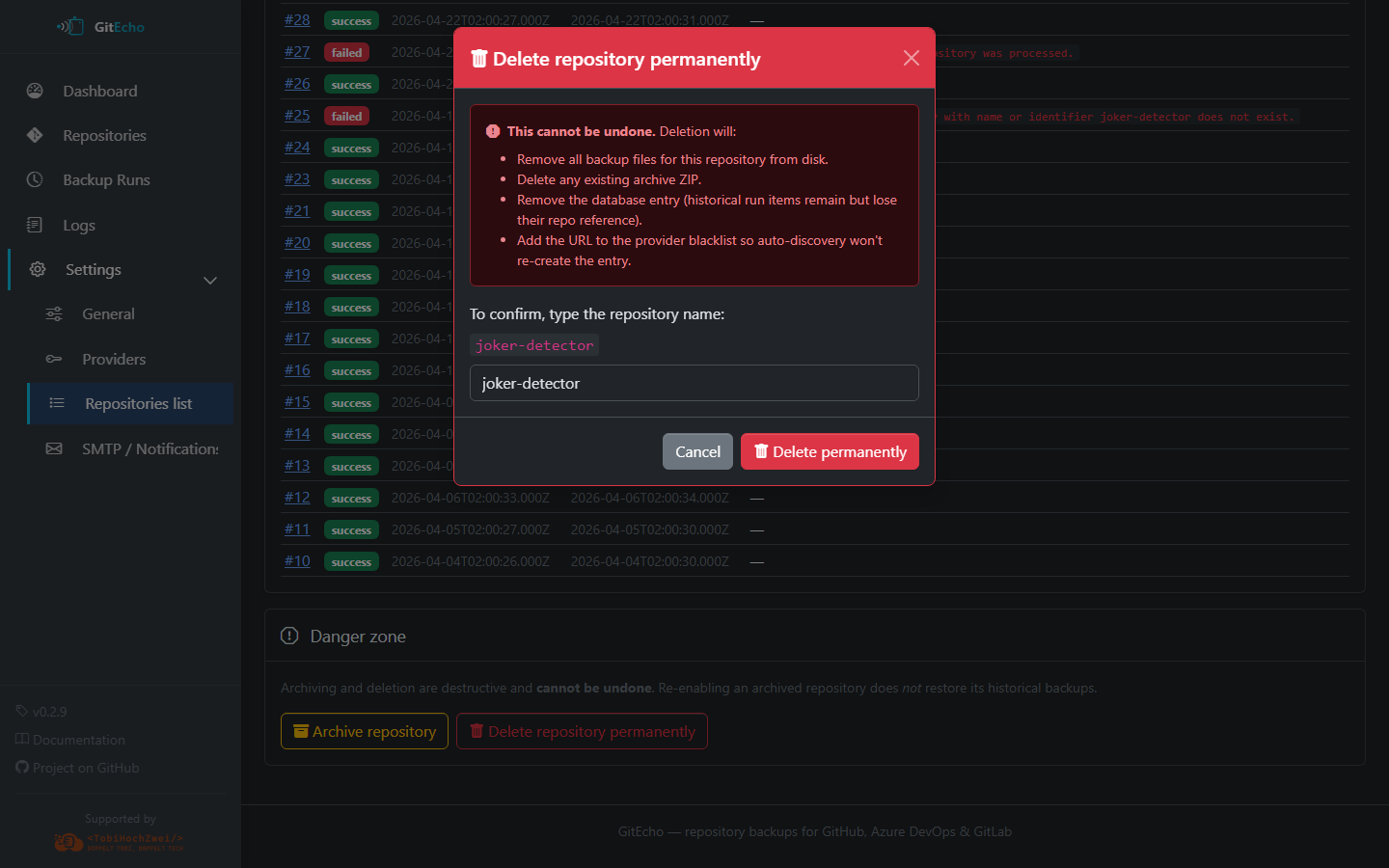Open backup run #12 link
Image resolution: width=1389 pixels, height=868 pixels.
coord(297,498)
